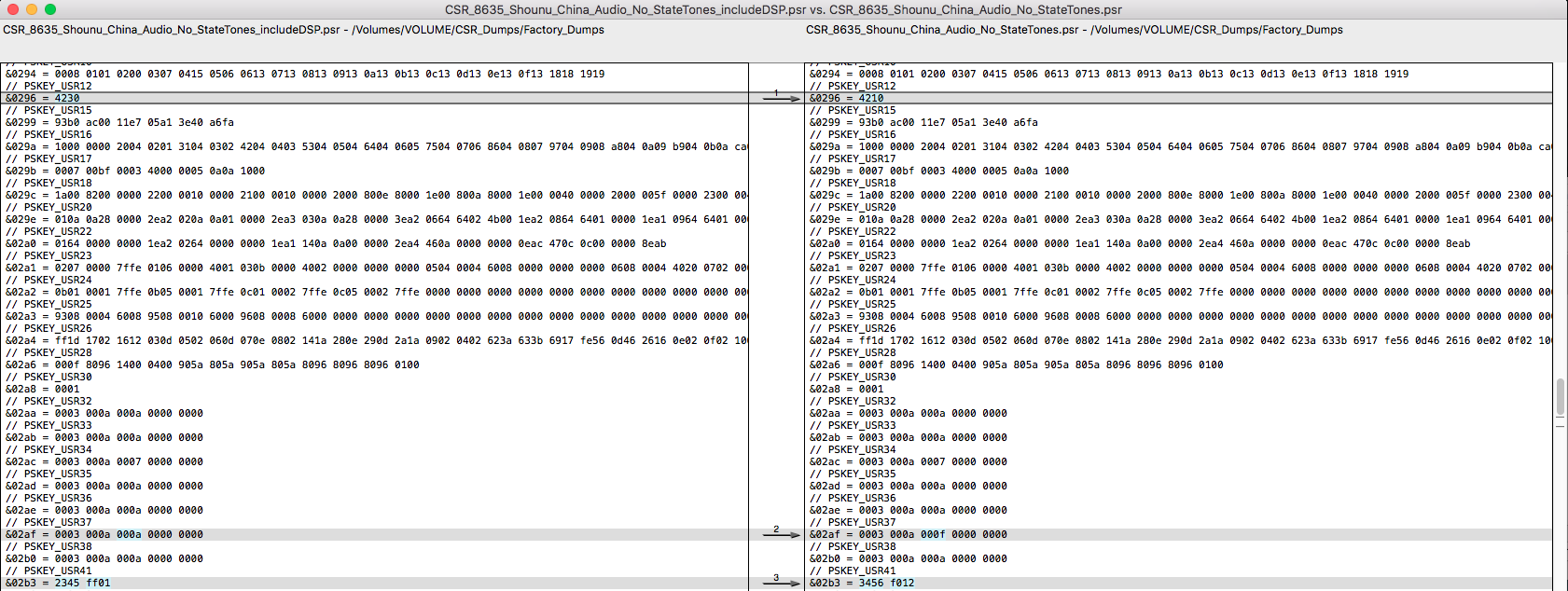The height and width of the screenshot is (591, 1568).
Task: Click right file path header StateTones.psr
Action: pos(1074,30)
